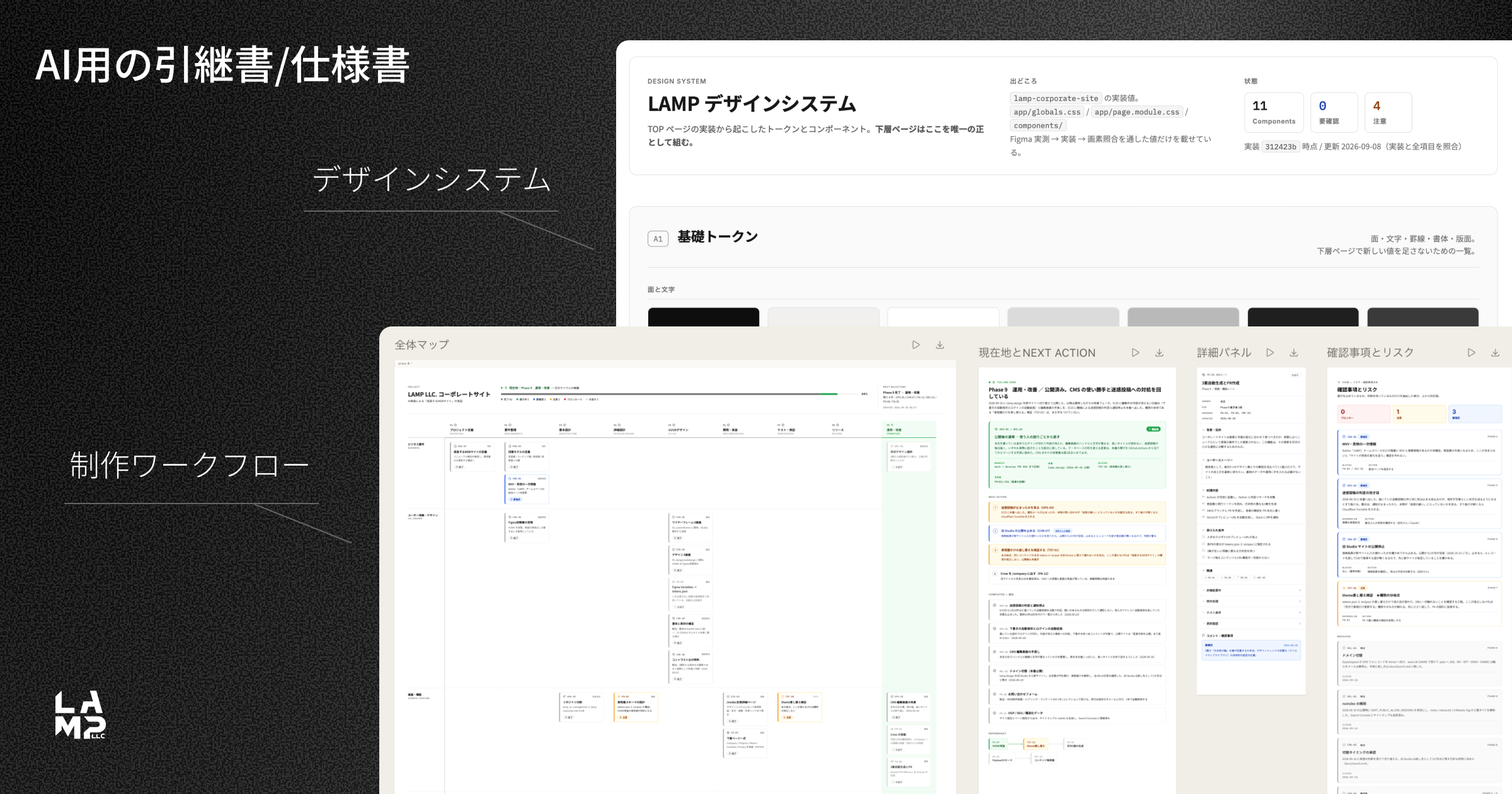1512x794 pixels.
Task: Expand the 更新履歴 row
Action: coord(1251,623)
